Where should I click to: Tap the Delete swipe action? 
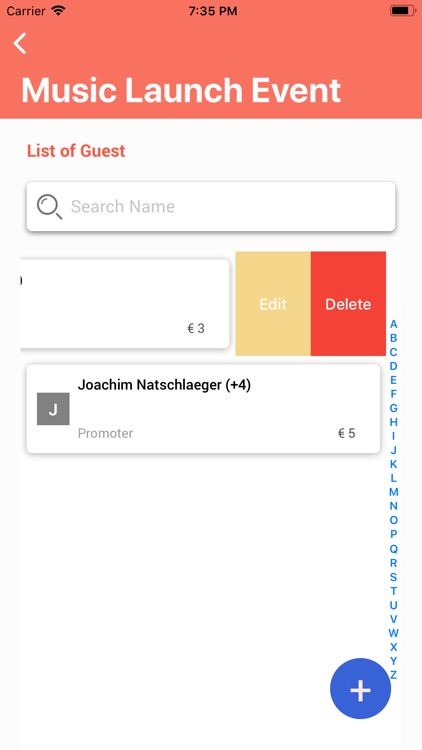(348, 304)
